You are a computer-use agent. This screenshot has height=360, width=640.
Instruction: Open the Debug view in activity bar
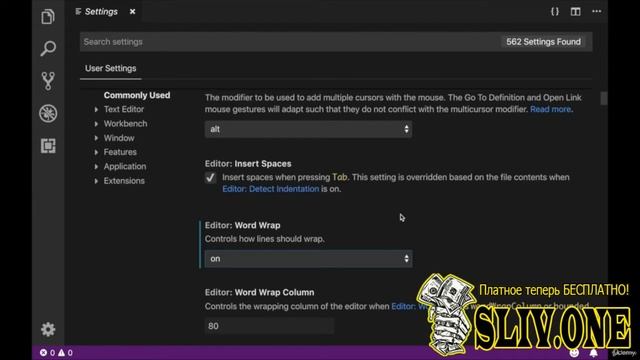(48, 113)
